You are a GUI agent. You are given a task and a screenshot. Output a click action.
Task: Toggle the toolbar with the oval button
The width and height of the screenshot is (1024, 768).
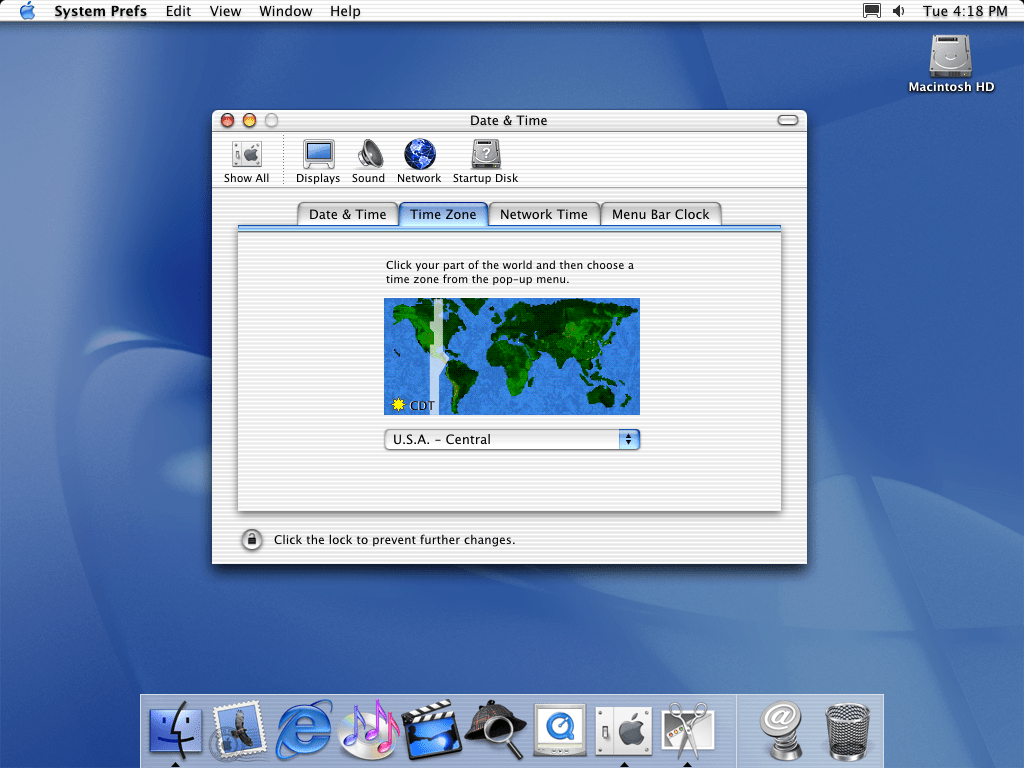pos(788,121)
